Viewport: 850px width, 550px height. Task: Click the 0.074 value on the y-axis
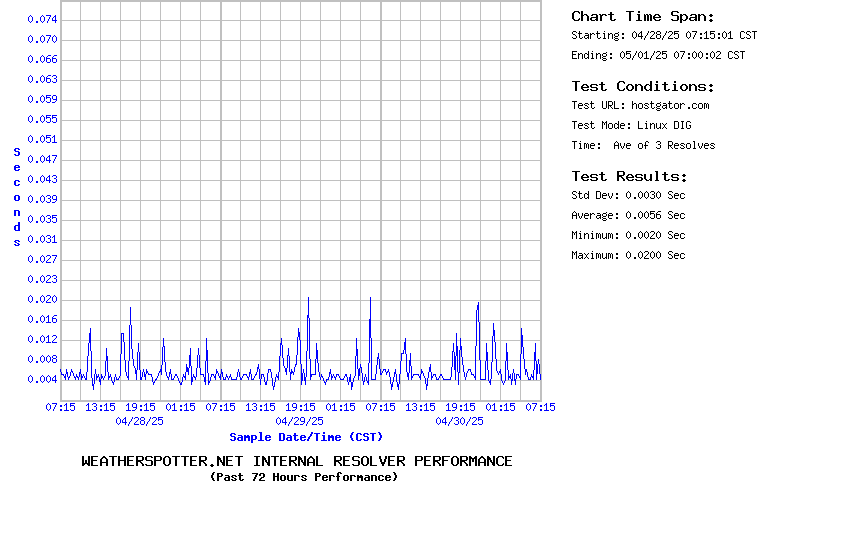(42, 19)
